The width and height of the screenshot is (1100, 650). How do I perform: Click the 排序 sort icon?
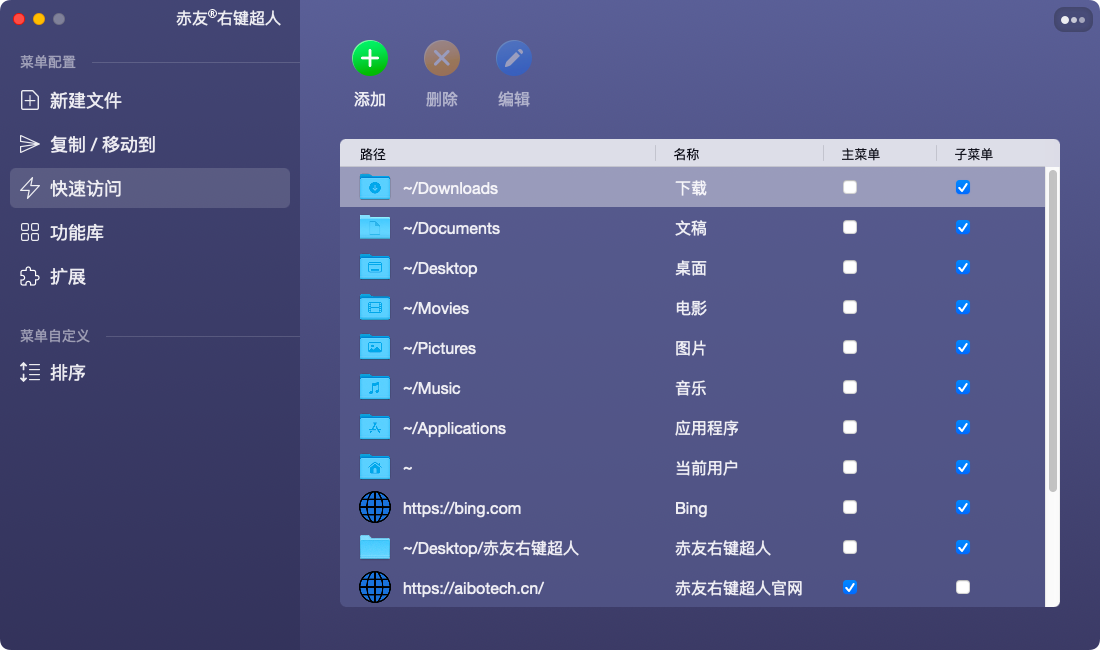29,372
